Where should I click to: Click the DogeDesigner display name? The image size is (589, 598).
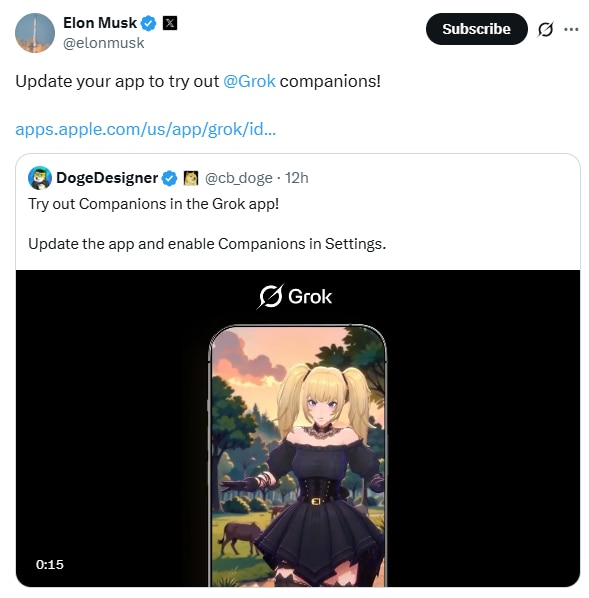[x=107, y=178]
